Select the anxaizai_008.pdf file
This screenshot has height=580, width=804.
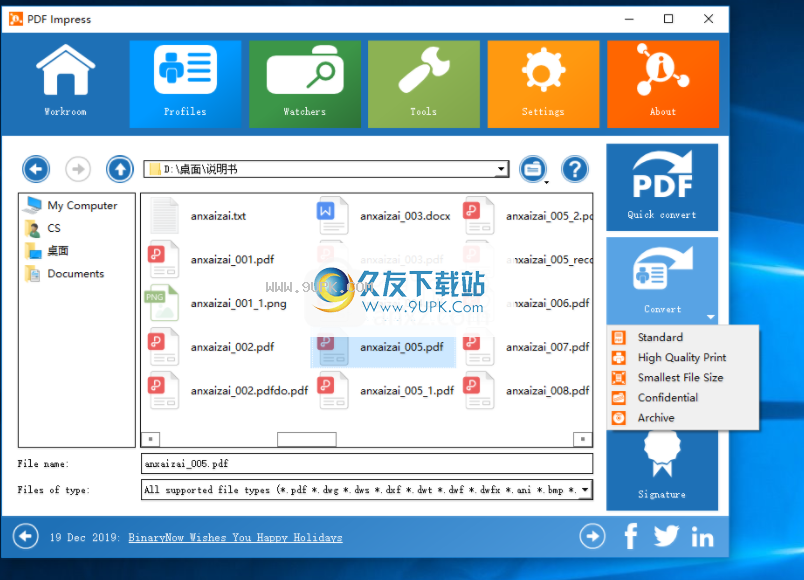coord(526,391)
